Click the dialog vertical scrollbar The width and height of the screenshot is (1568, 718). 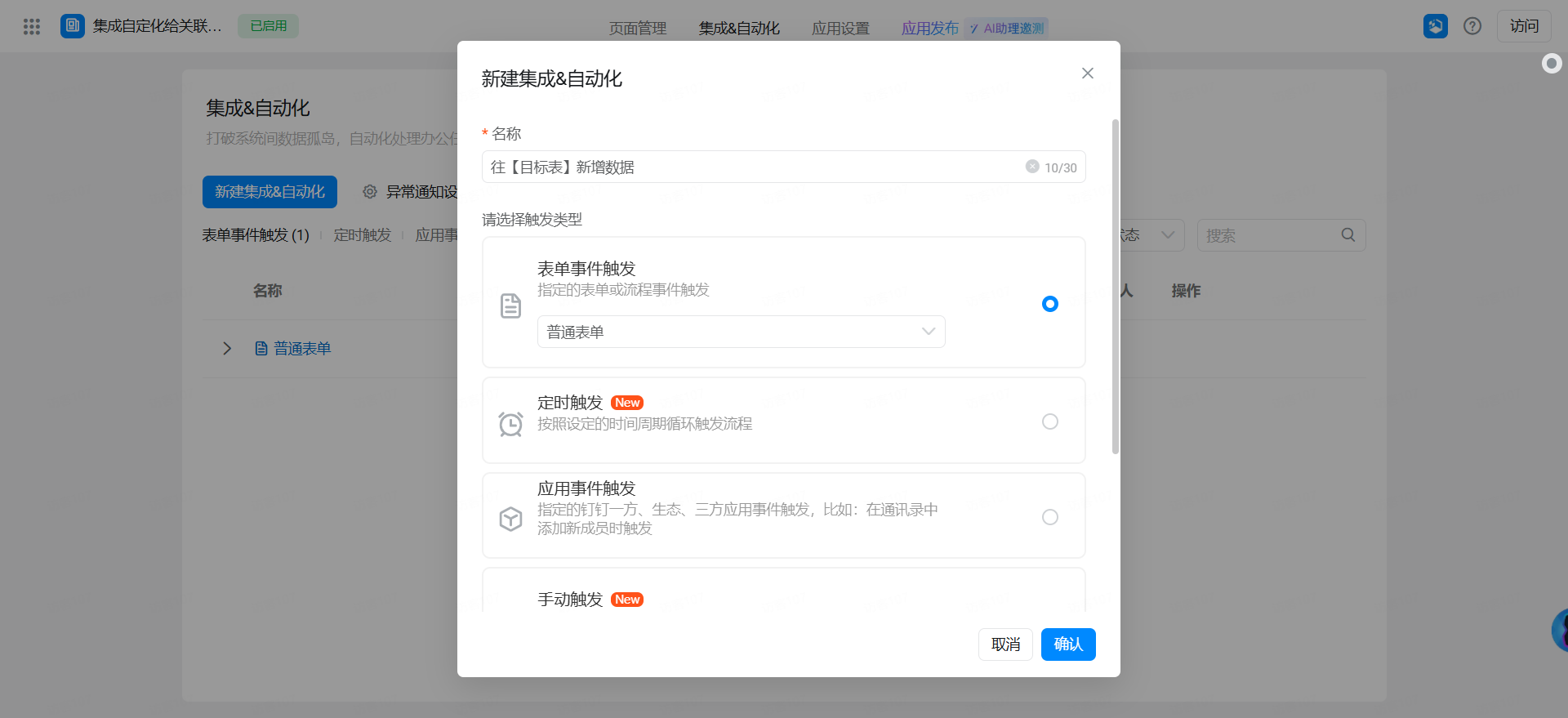1116,286
